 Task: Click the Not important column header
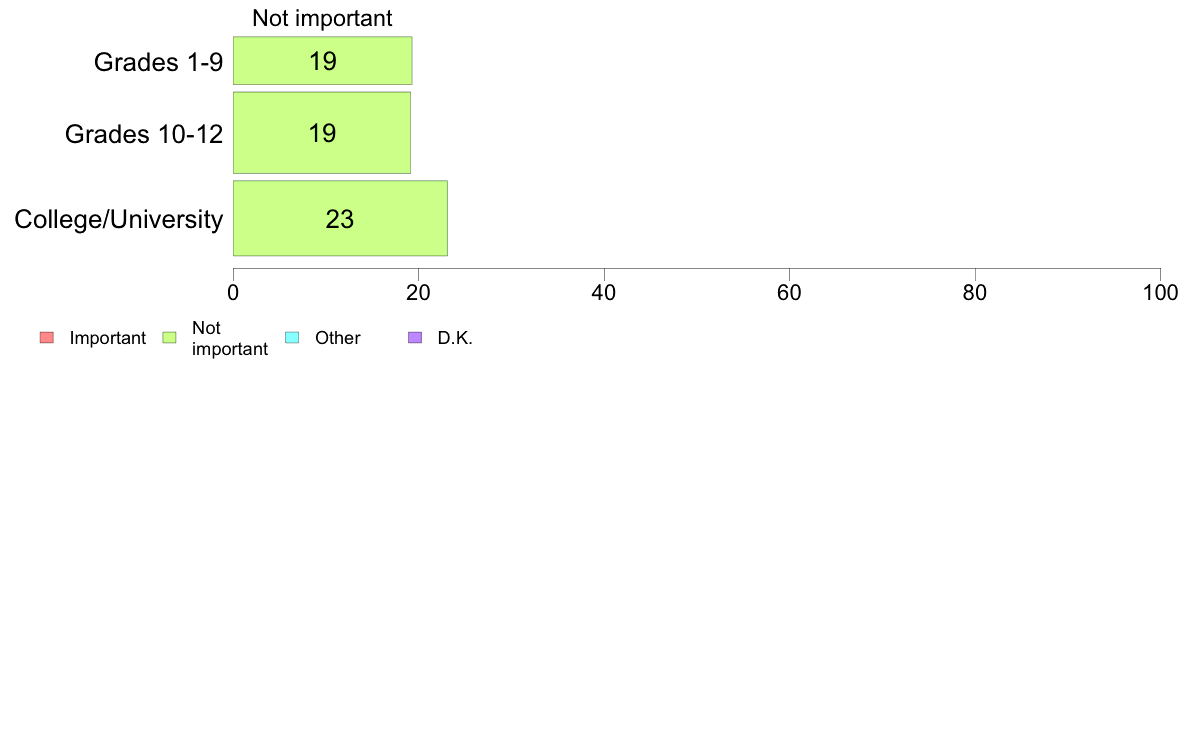click(x=322, y=18)
